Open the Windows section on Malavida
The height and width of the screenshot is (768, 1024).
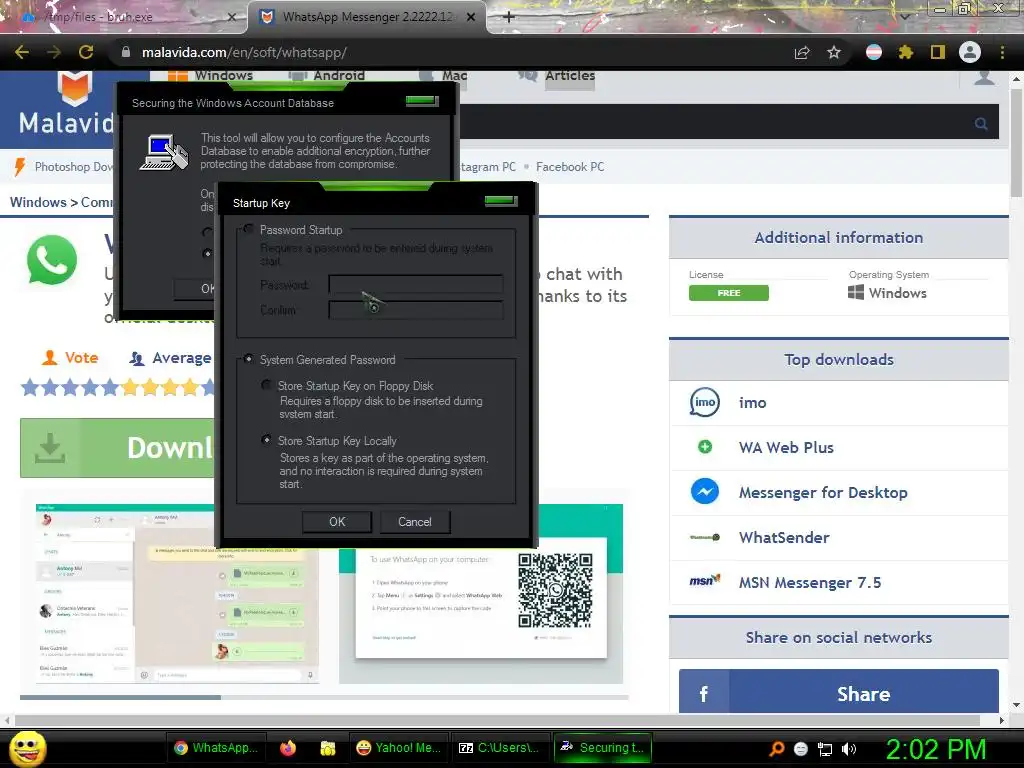[x=210, y=76]
